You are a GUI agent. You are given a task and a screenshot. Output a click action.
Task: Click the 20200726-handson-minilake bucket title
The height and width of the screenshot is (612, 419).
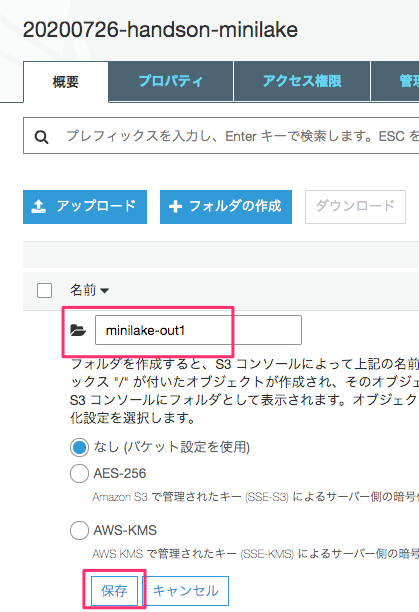pyautogui.click(x=160, y=30)
